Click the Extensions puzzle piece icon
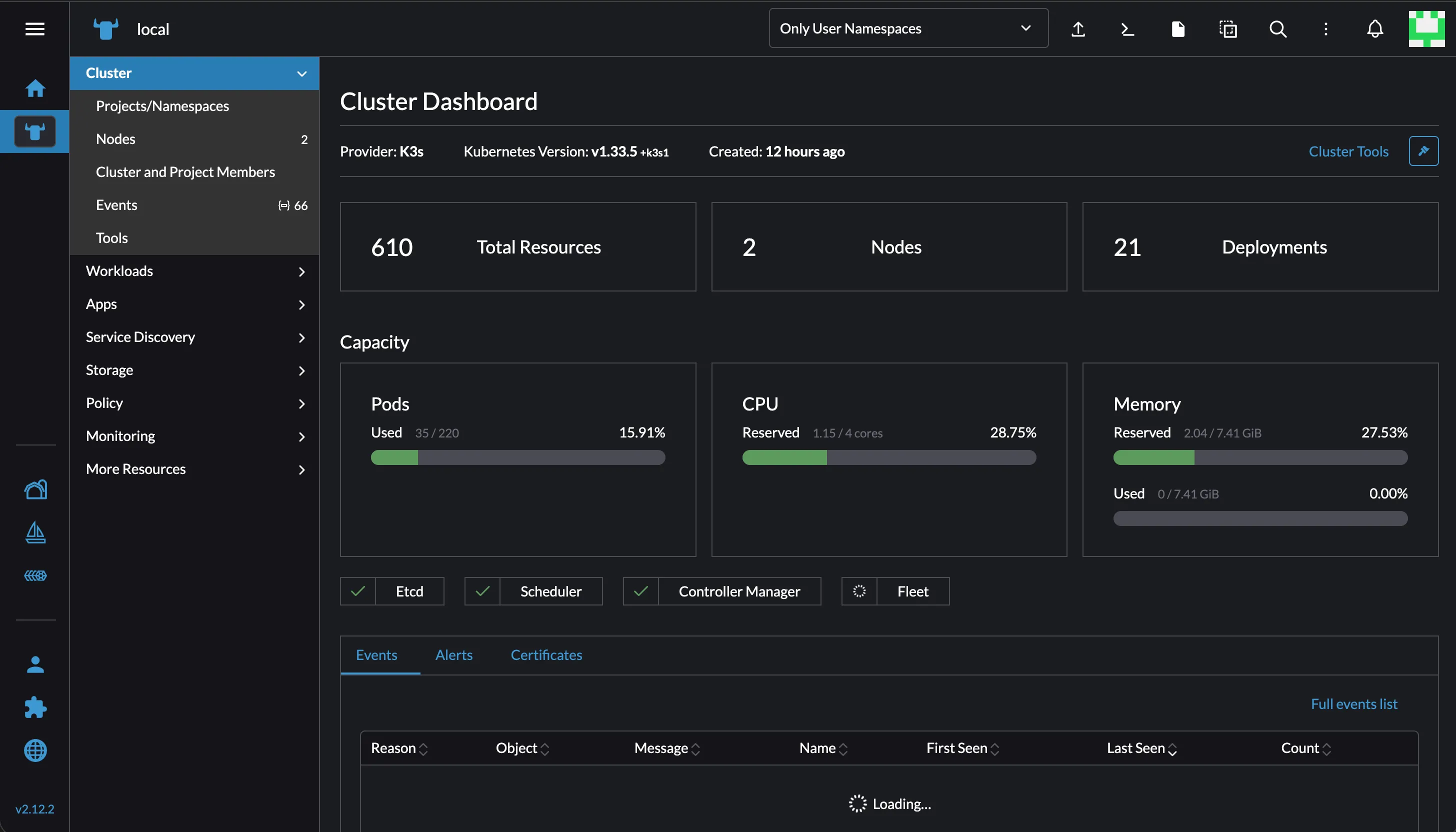 [35, 707]
